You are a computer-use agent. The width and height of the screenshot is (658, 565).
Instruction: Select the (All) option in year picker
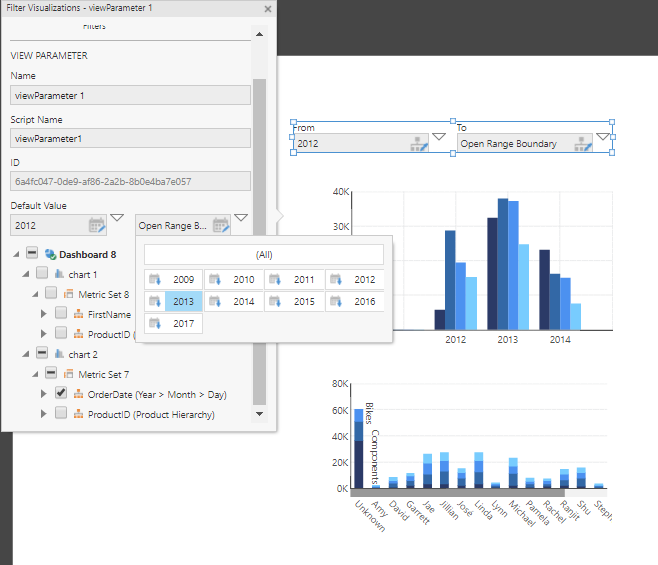pyautogui.click(x=264, y=255)
